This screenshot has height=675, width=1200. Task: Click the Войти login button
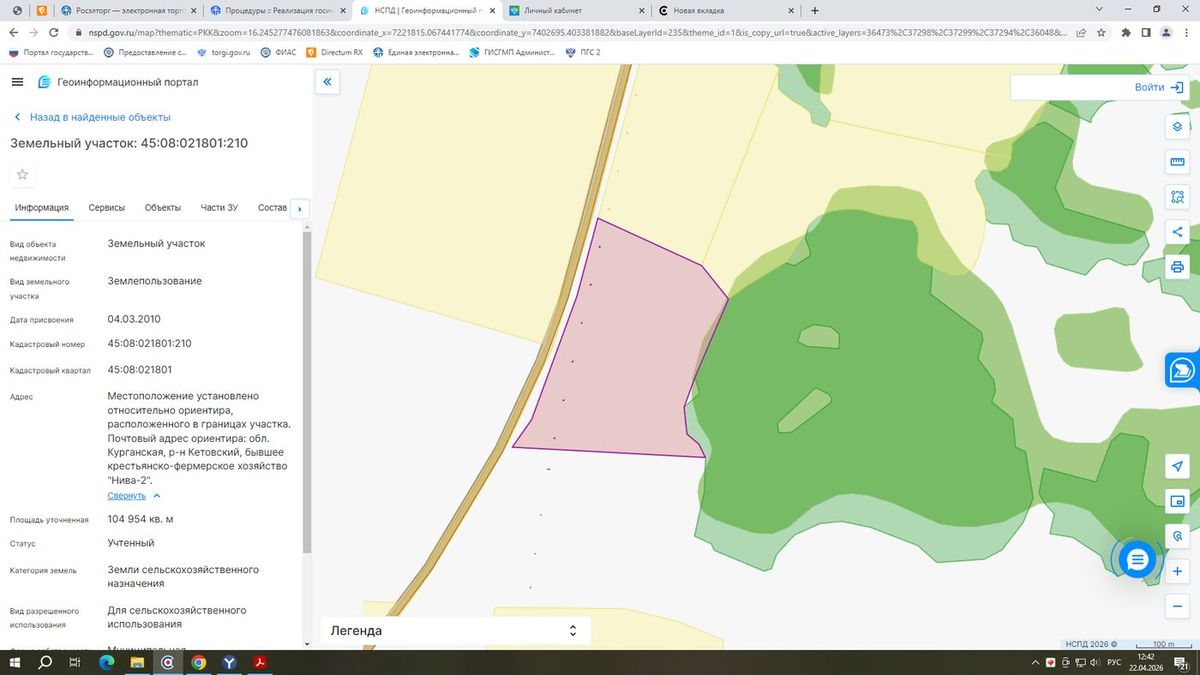pyautogui.click(x=1159, y=87)
